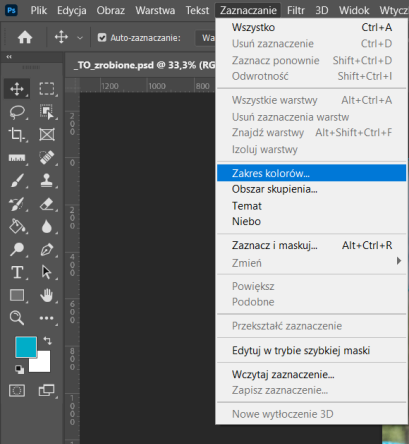Click the white background color swatch

(x=42, y=364)
